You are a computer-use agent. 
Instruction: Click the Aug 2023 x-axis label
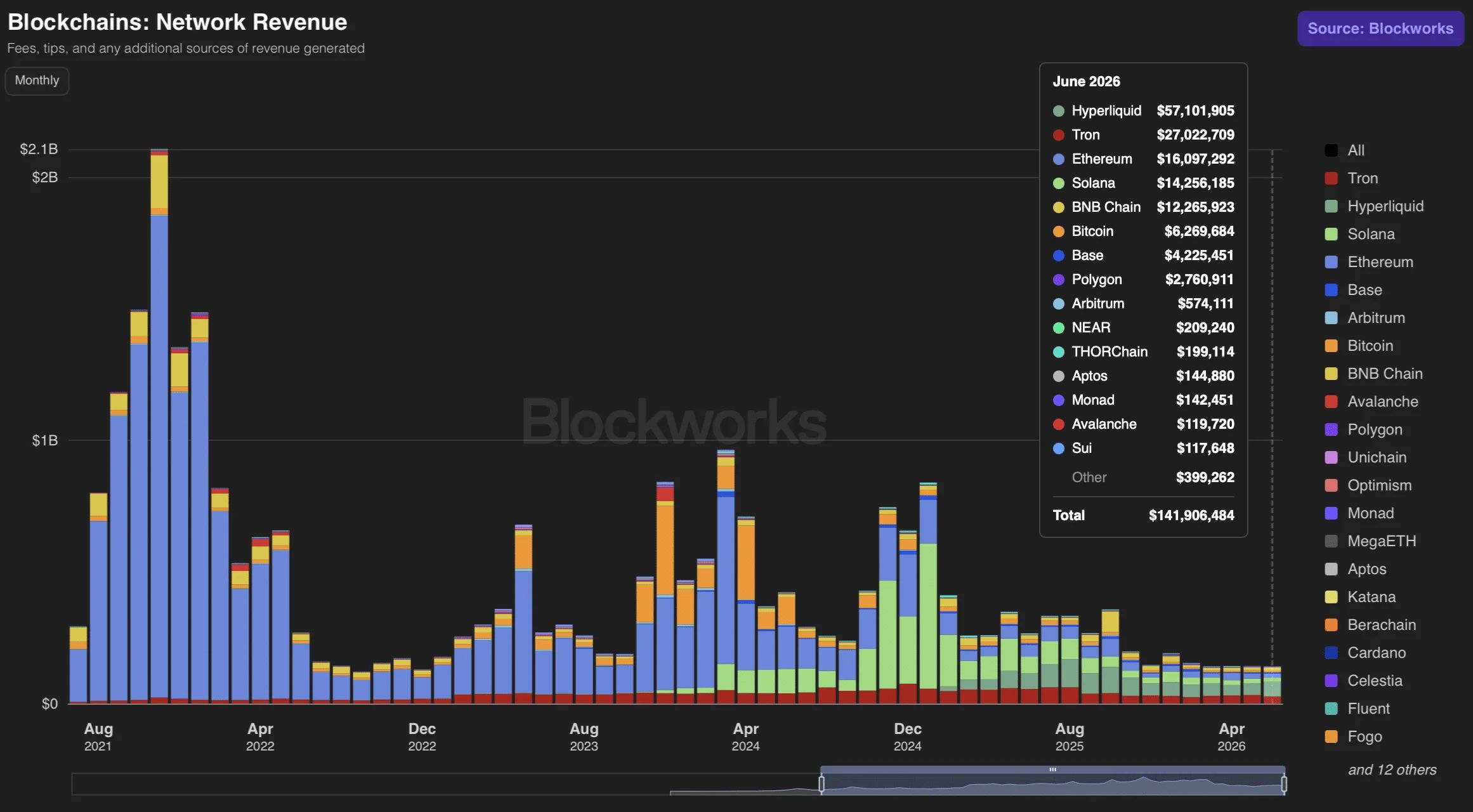[x=584, y=737]
